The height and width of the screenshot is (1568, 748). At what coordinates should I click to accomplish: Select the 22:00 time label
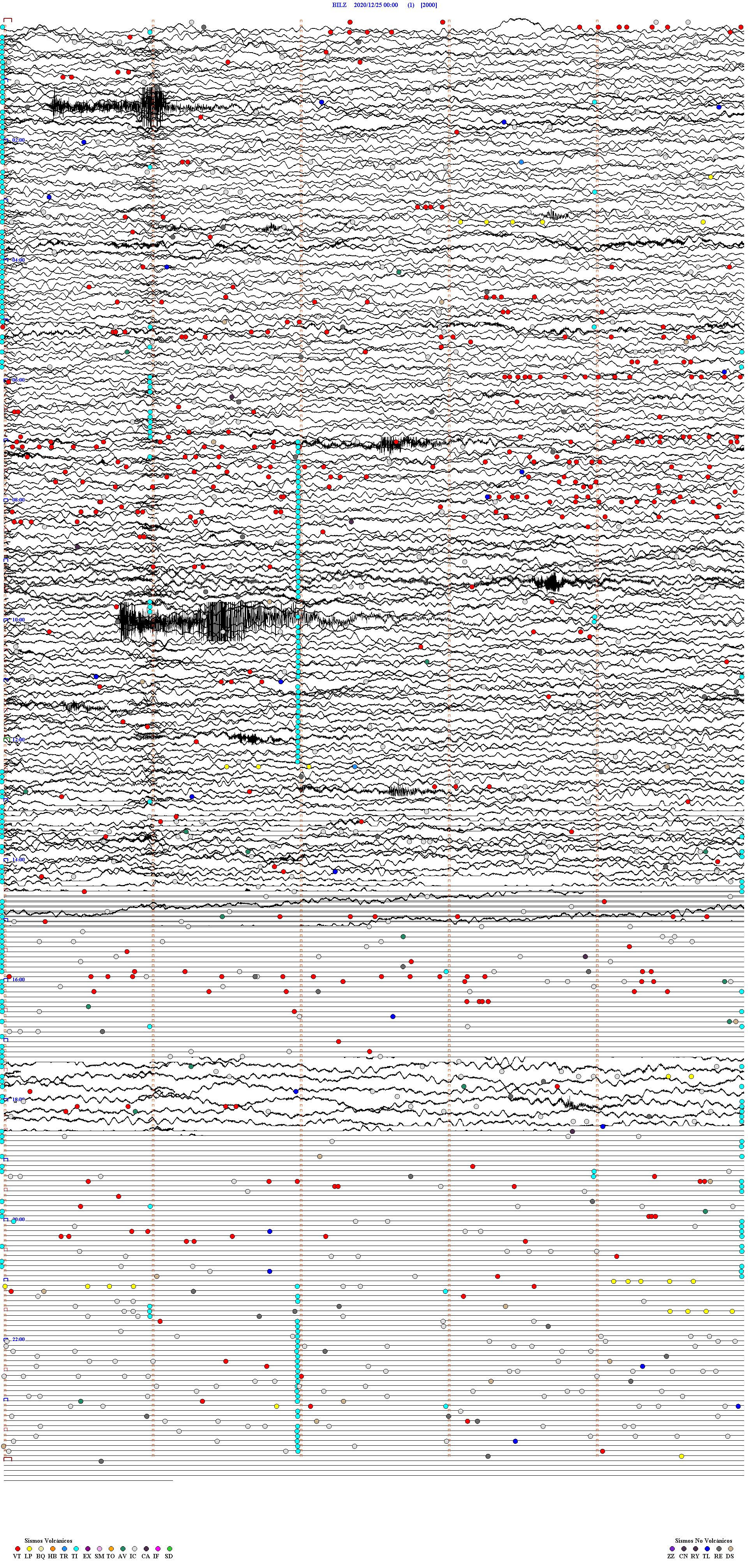click(x=19, y=1339)
